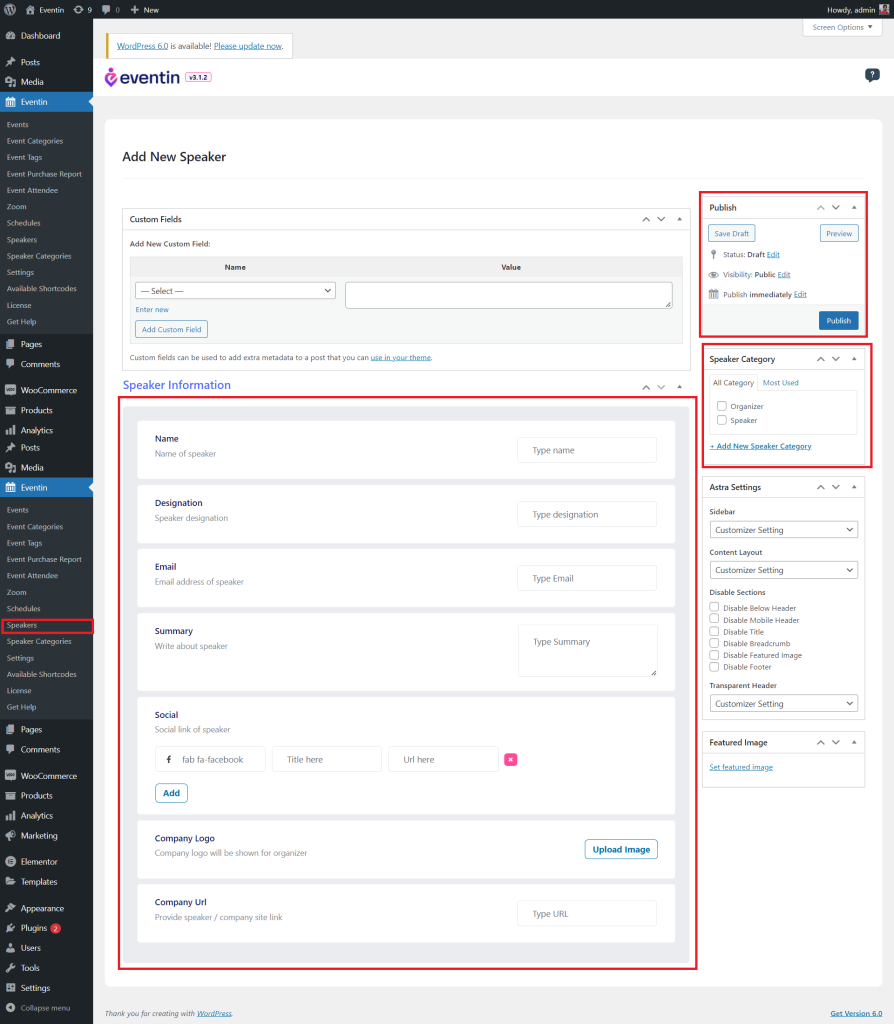Open the Transparent Header dropdown
This screenshot has width=894, height=1024.
[x=783, y=703]
